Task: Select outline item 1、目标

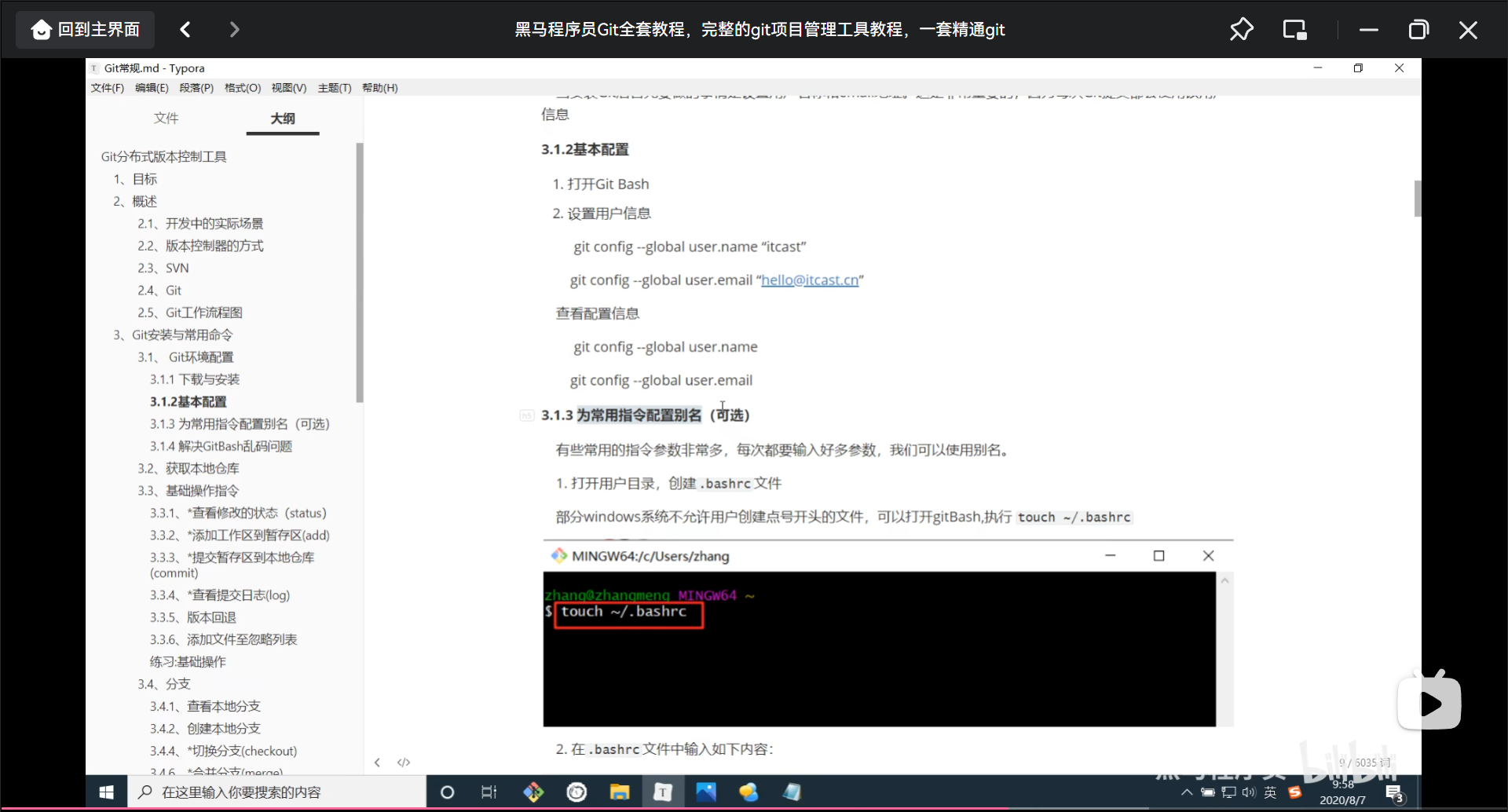Action: coord(135,179)
